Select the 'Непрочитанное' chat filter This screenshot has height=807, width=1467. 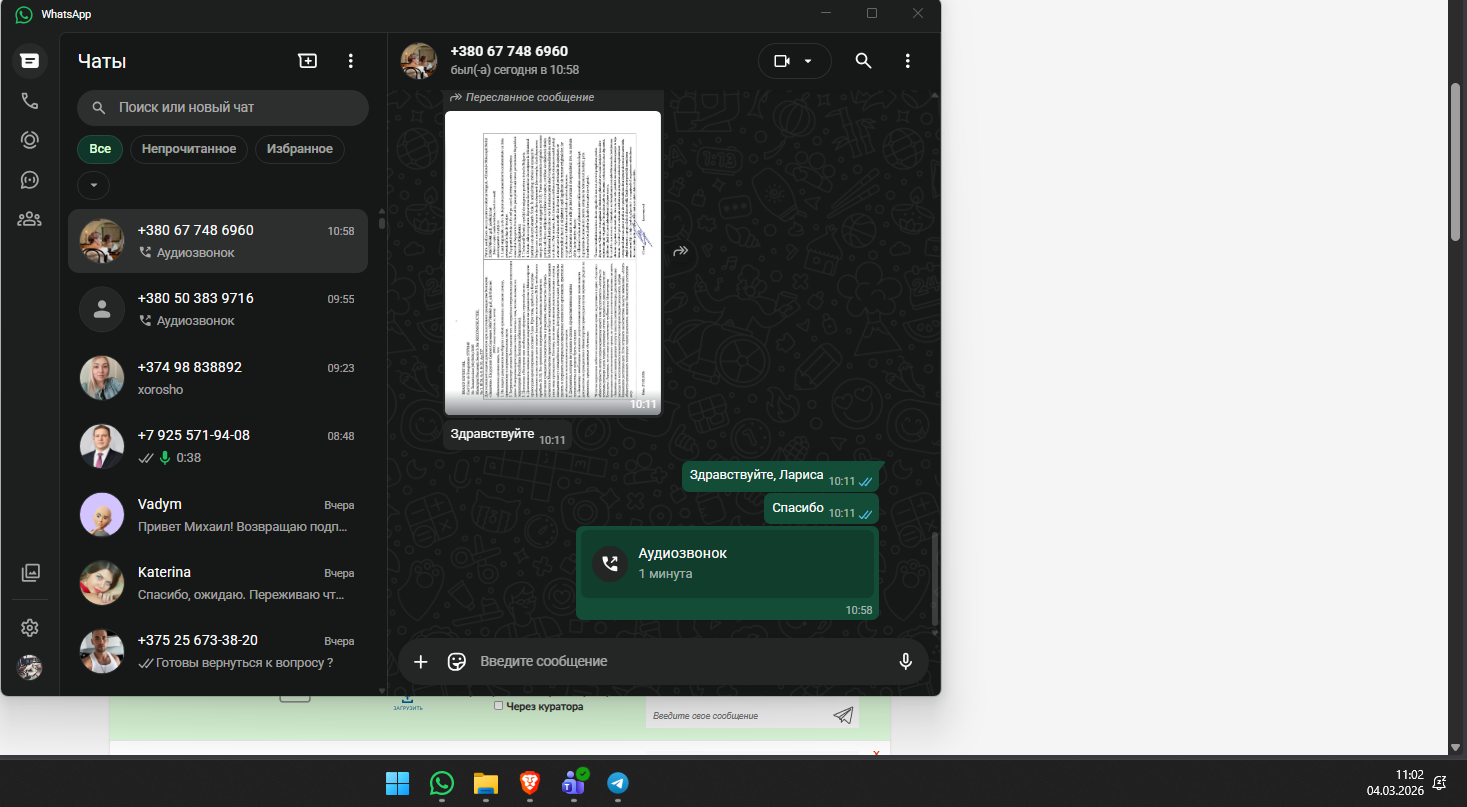[x=189, y=149]
